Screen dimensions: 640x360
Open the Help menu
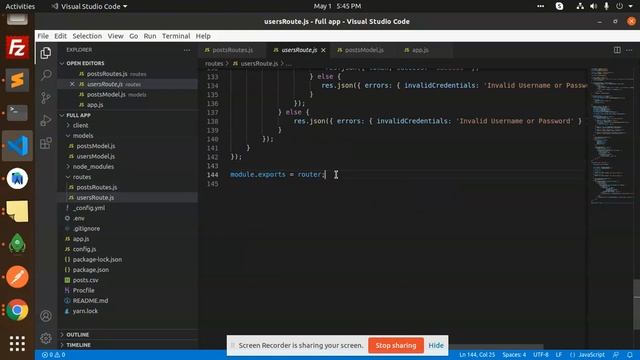203,36
